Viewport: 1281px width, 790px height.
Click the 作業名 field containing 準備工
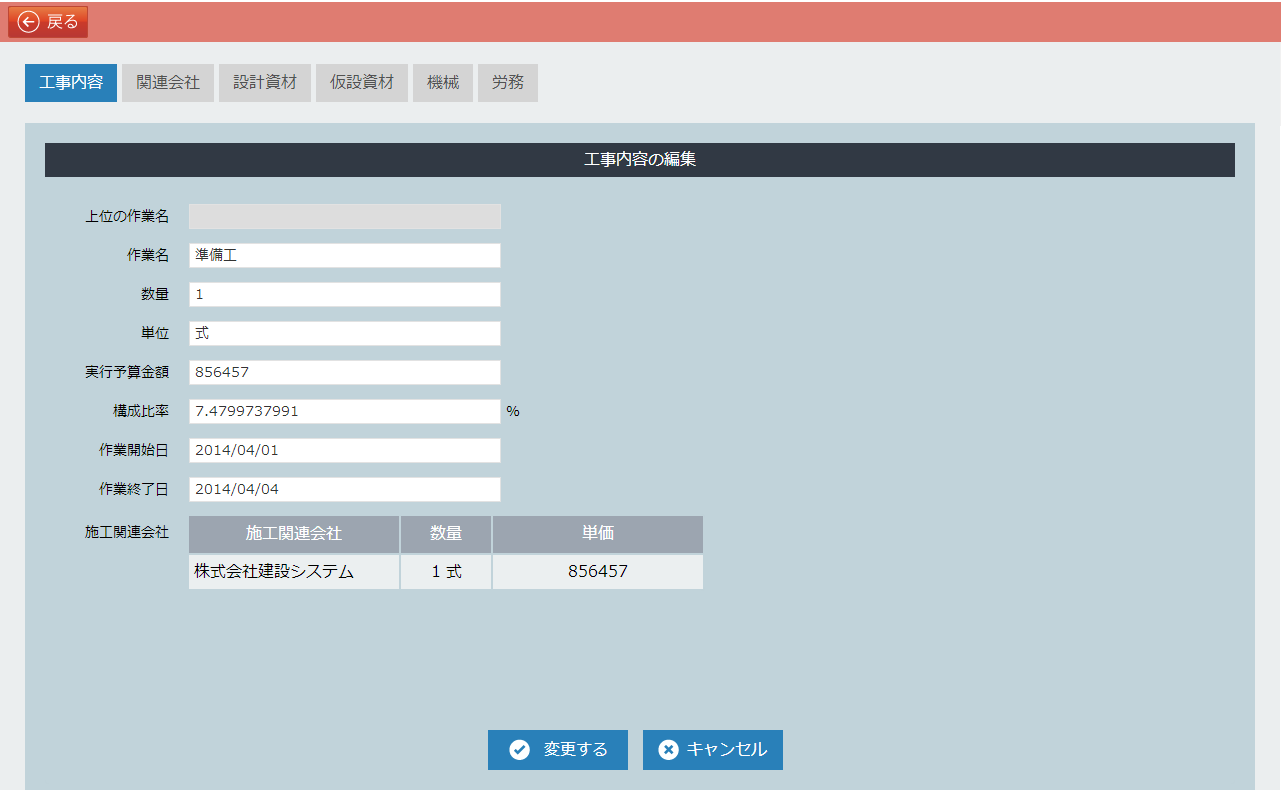345,256
